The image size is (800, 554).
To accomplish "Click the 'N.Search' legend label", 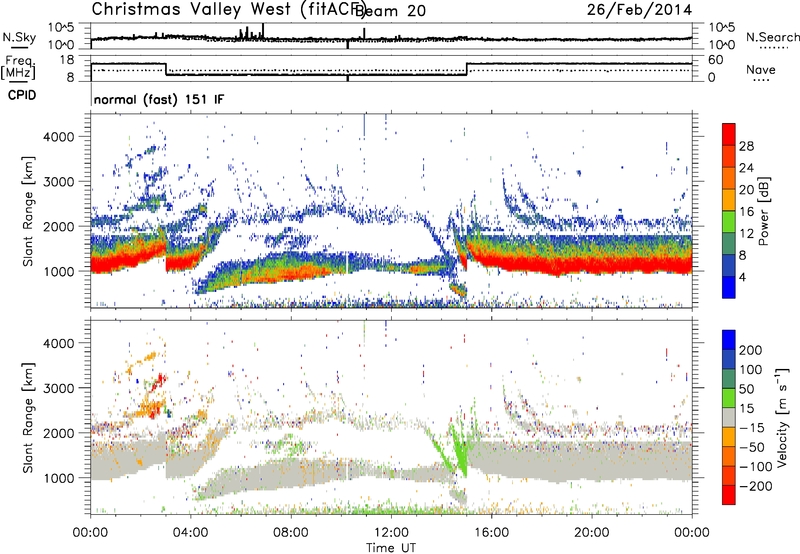I will pos(772,37).
